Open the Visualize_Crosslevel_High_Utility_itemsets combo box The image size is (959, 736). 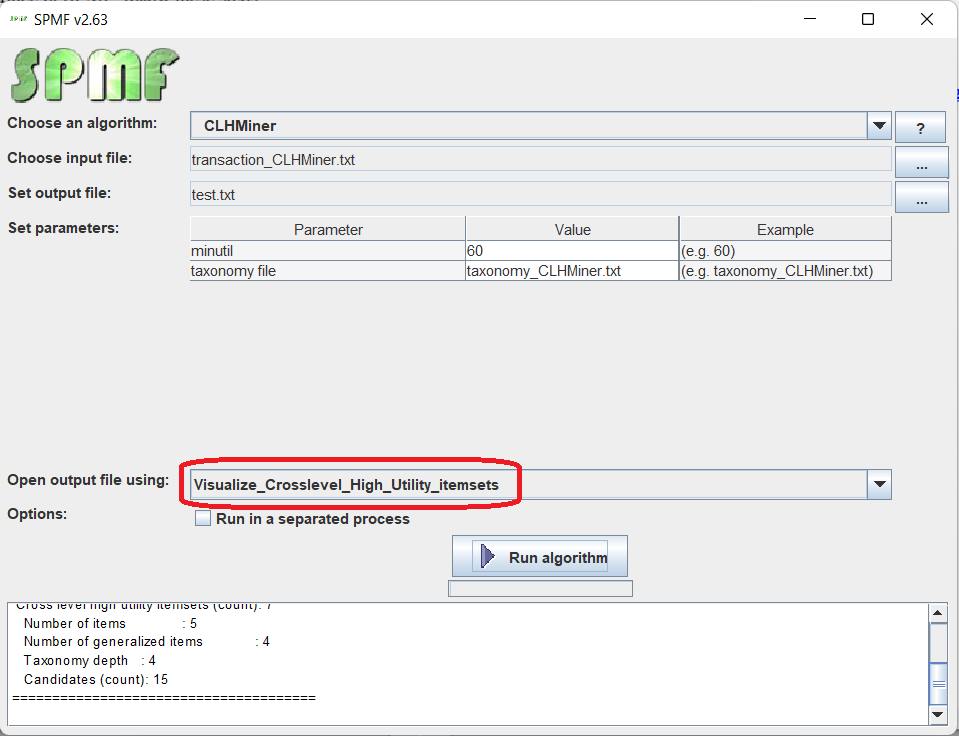528,485
